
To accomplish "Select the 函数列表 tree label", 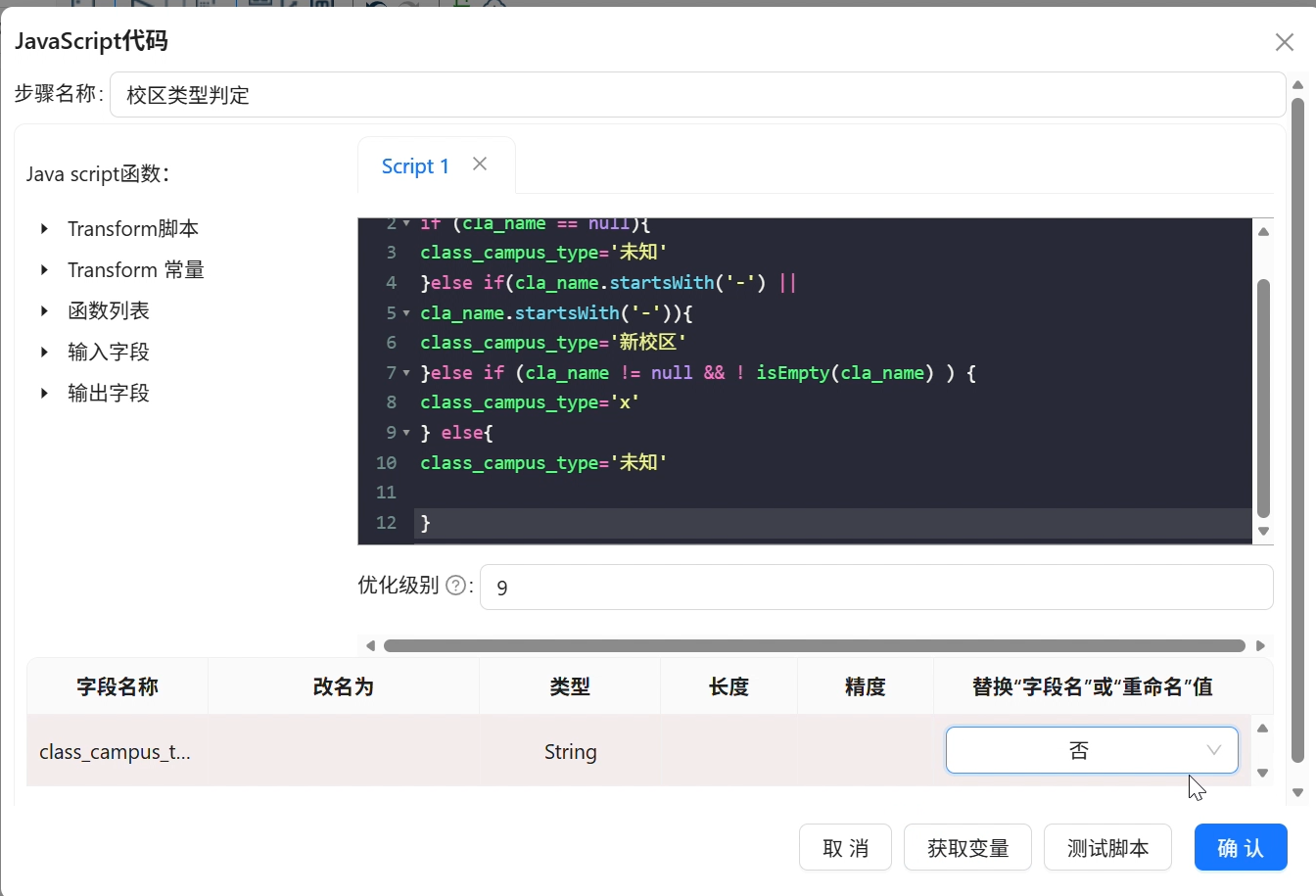I will [109, 310].
